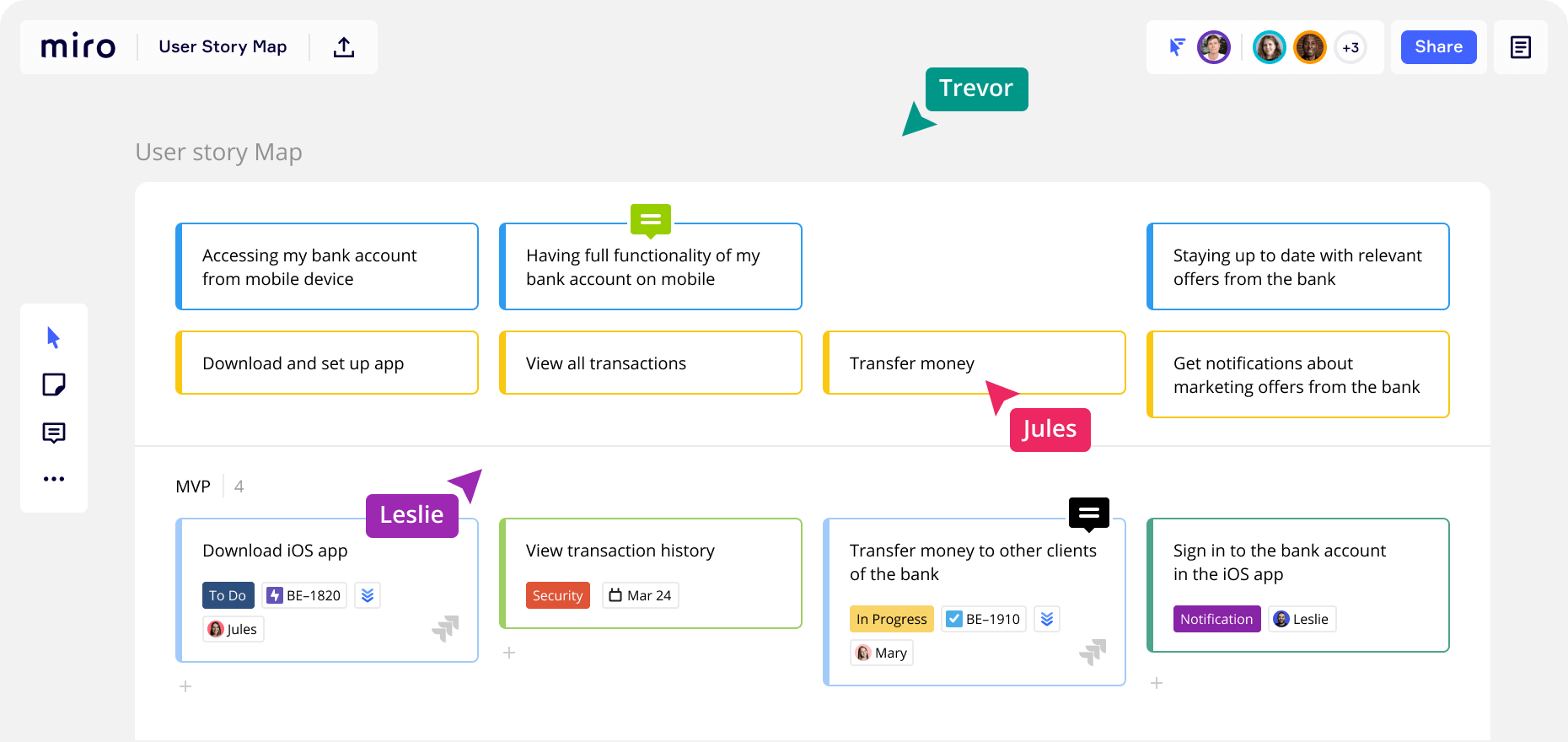Click Jira logo icon on Download iOS app card

pyautogui.click(x=445, y=628)
